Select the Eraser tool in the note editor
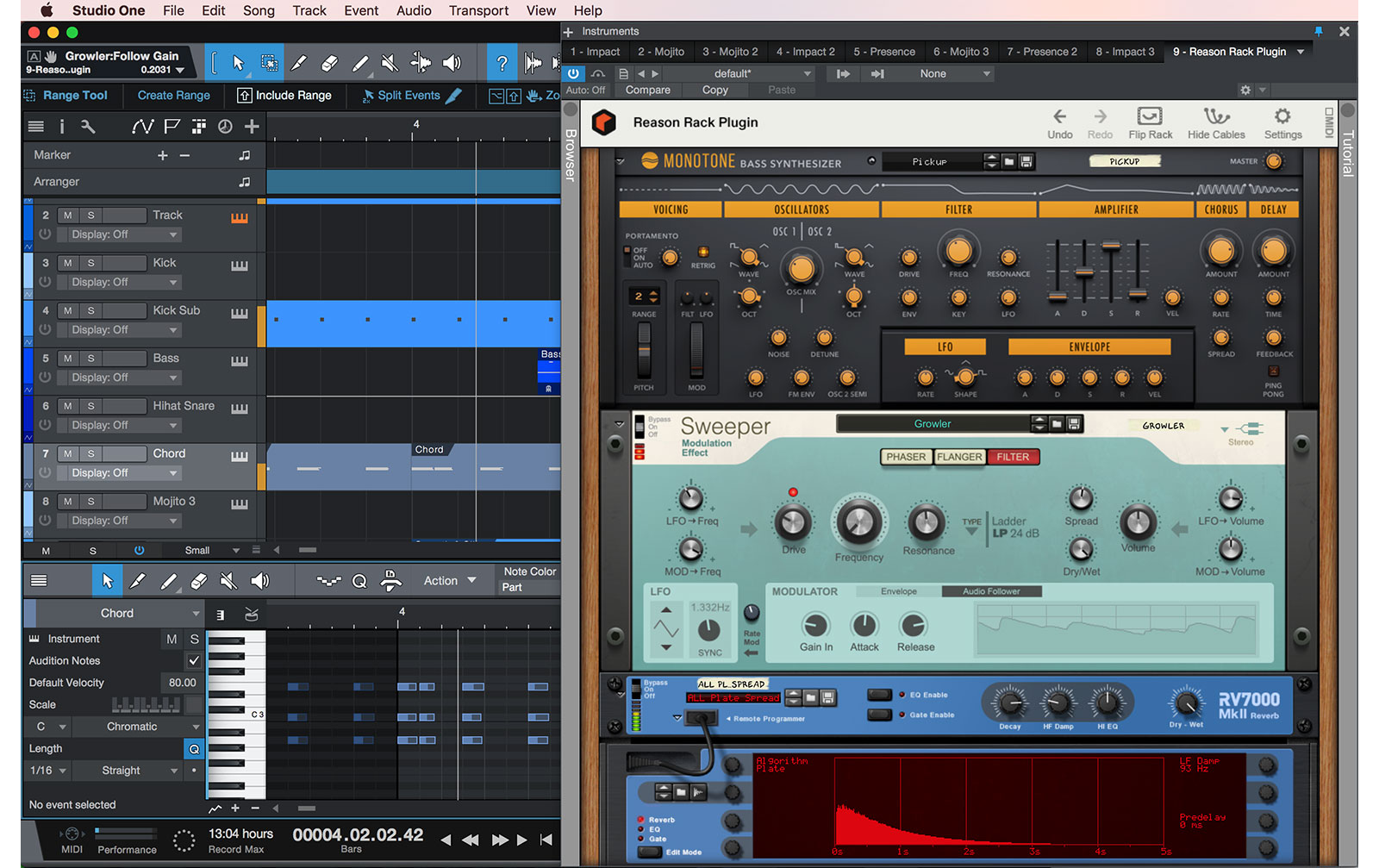 coord(198,582)
